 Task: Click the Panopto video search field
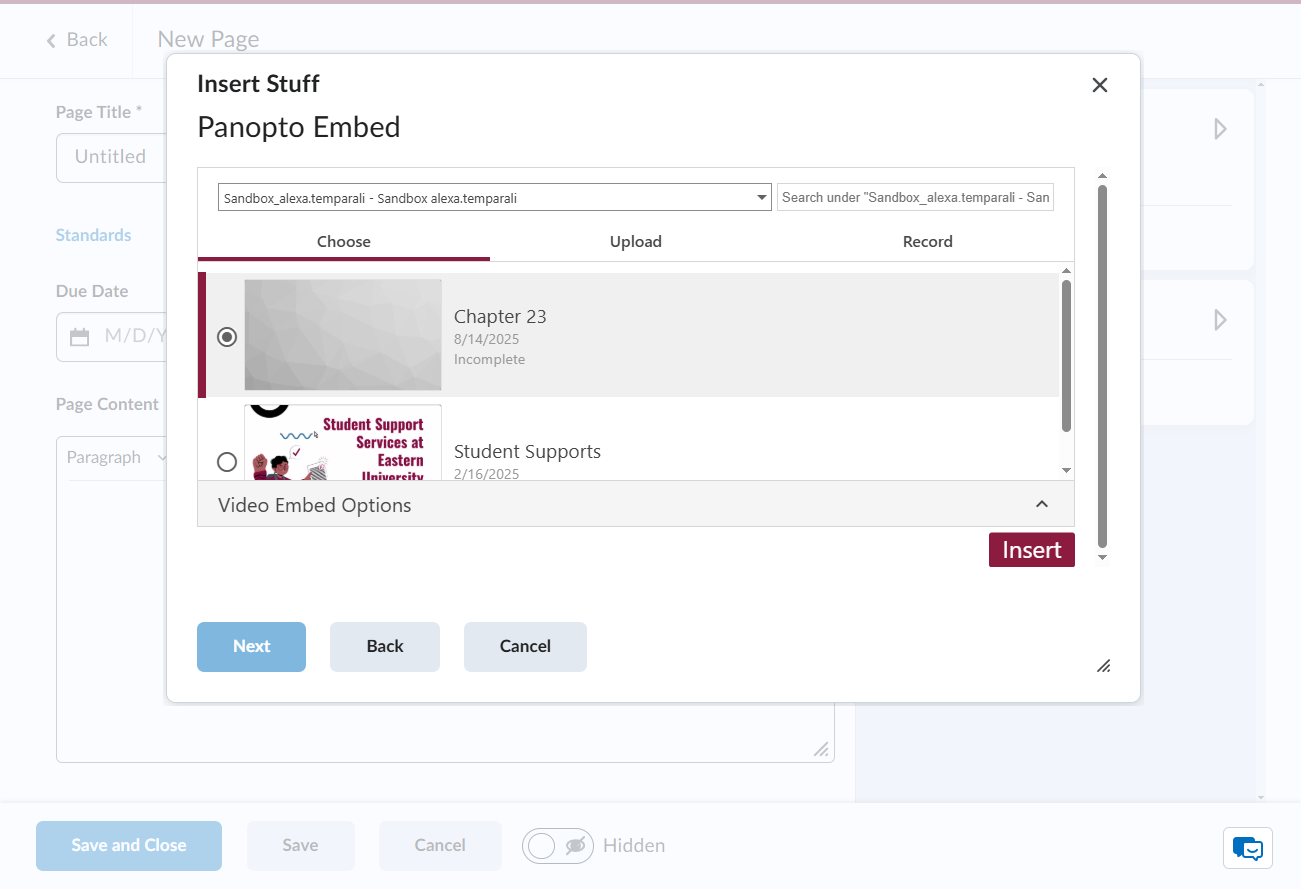pyautogui.click(x=915, y=197)
